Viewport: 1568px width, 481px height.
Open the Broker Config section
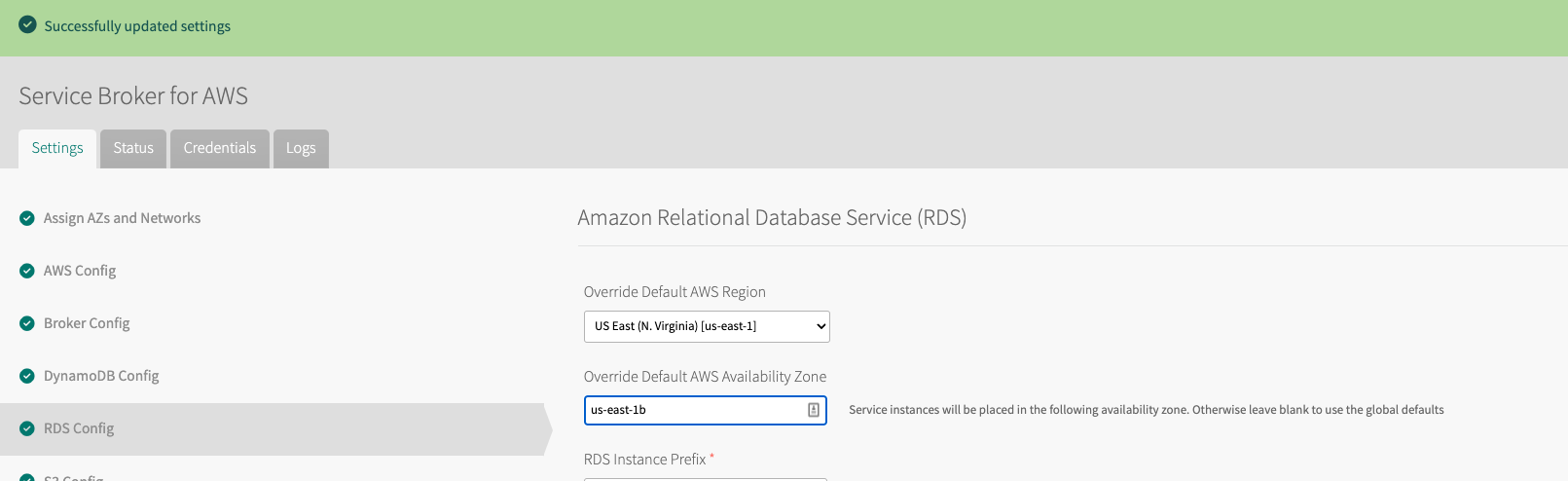[87, 323]
